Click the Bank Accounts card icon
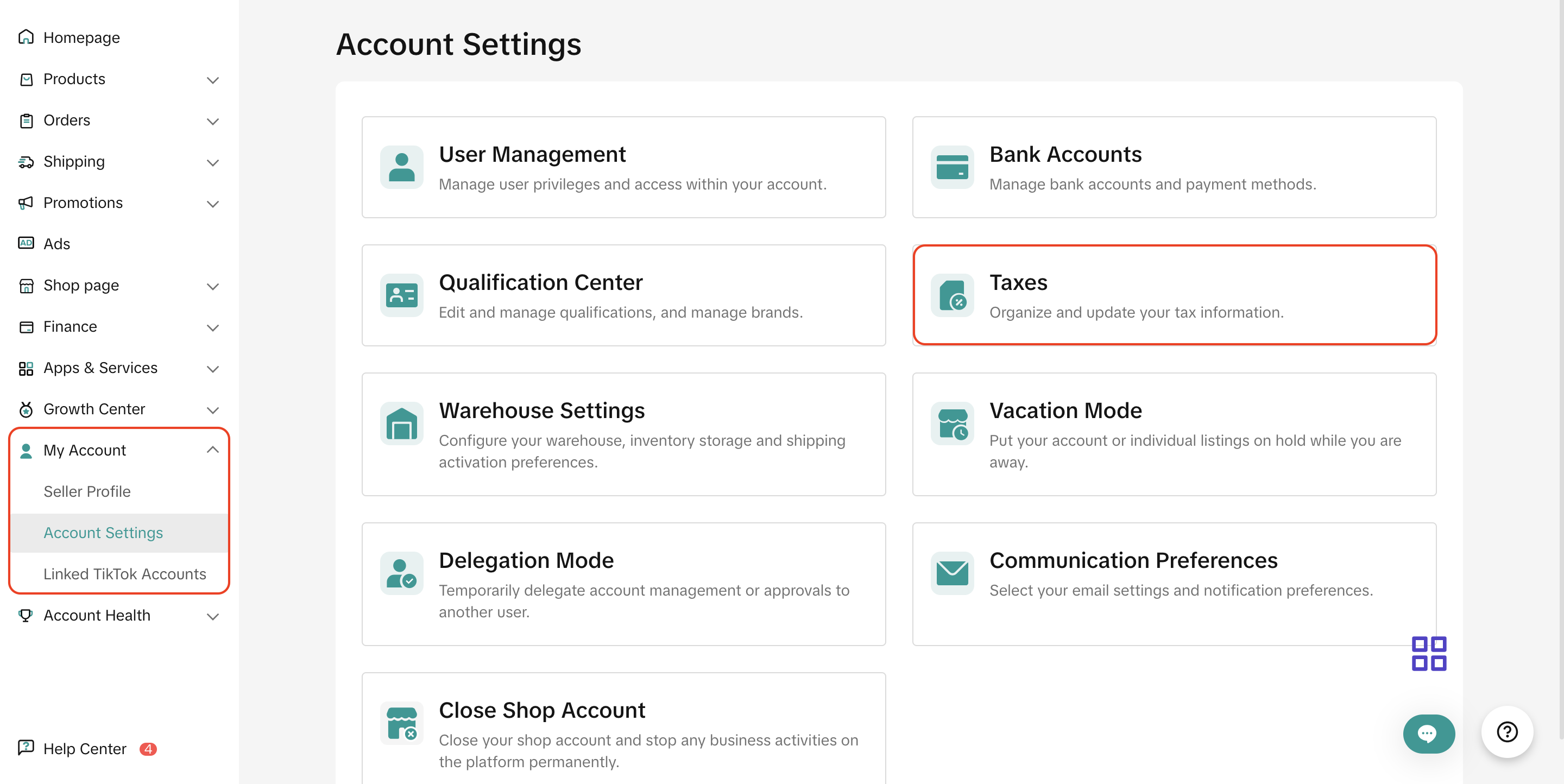 coord(951,167)
